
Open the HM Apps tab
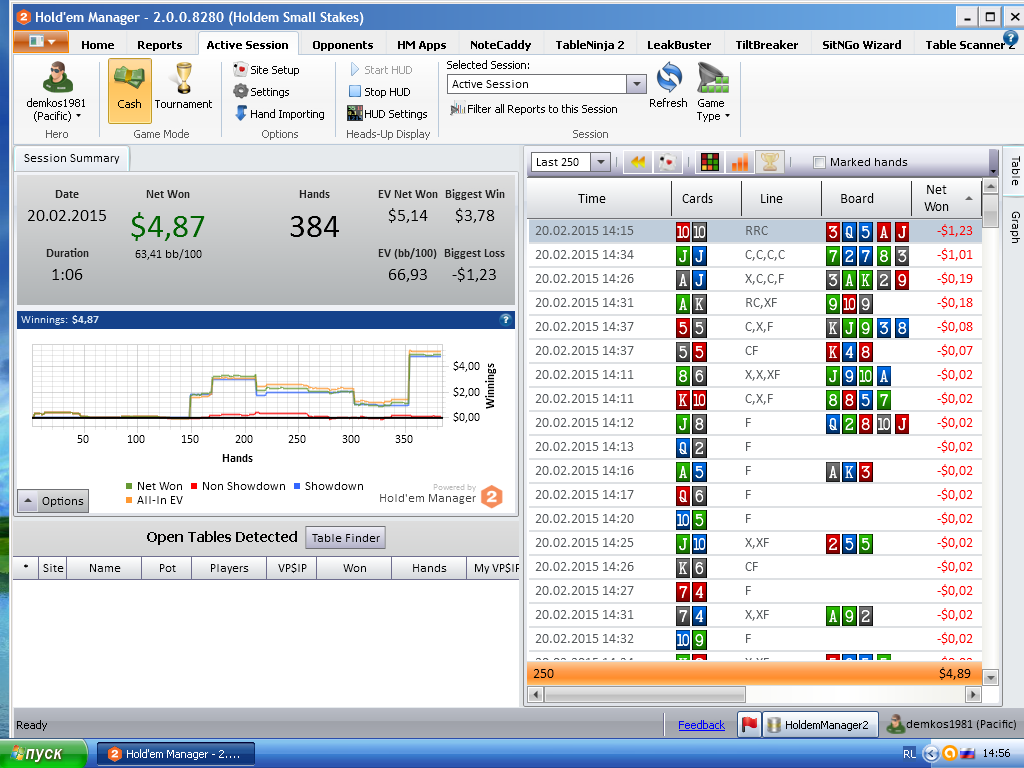click(421, 44)
